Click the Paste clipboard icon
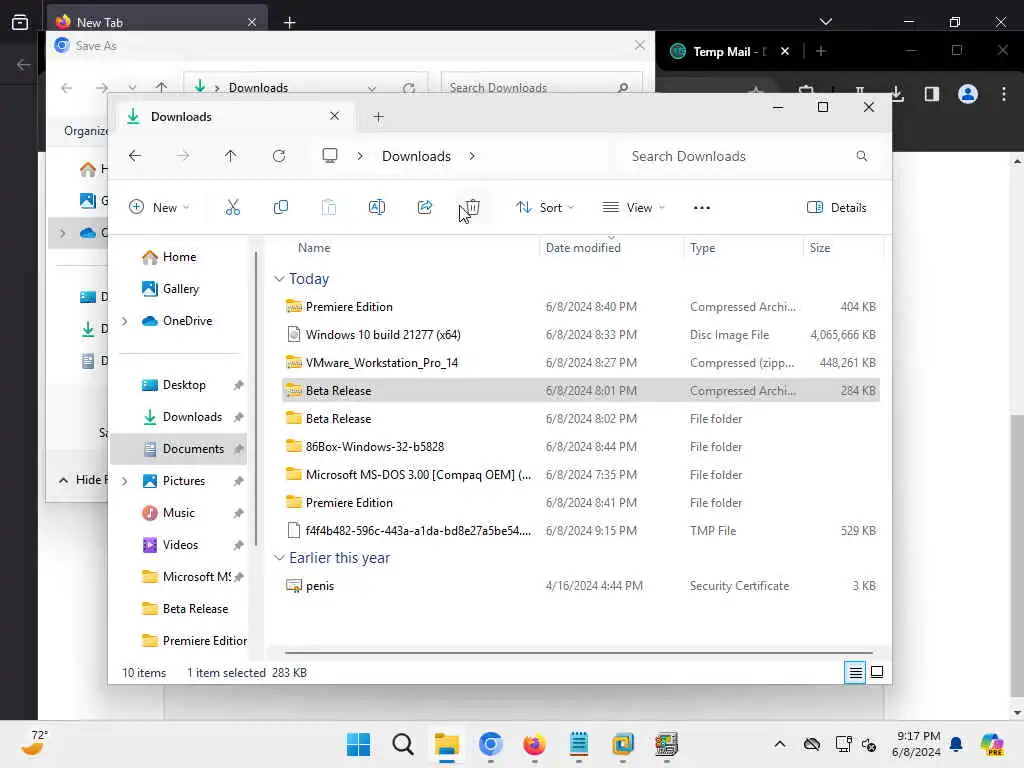The height and width of the screenshot is (768, 1024). point(329,208)
